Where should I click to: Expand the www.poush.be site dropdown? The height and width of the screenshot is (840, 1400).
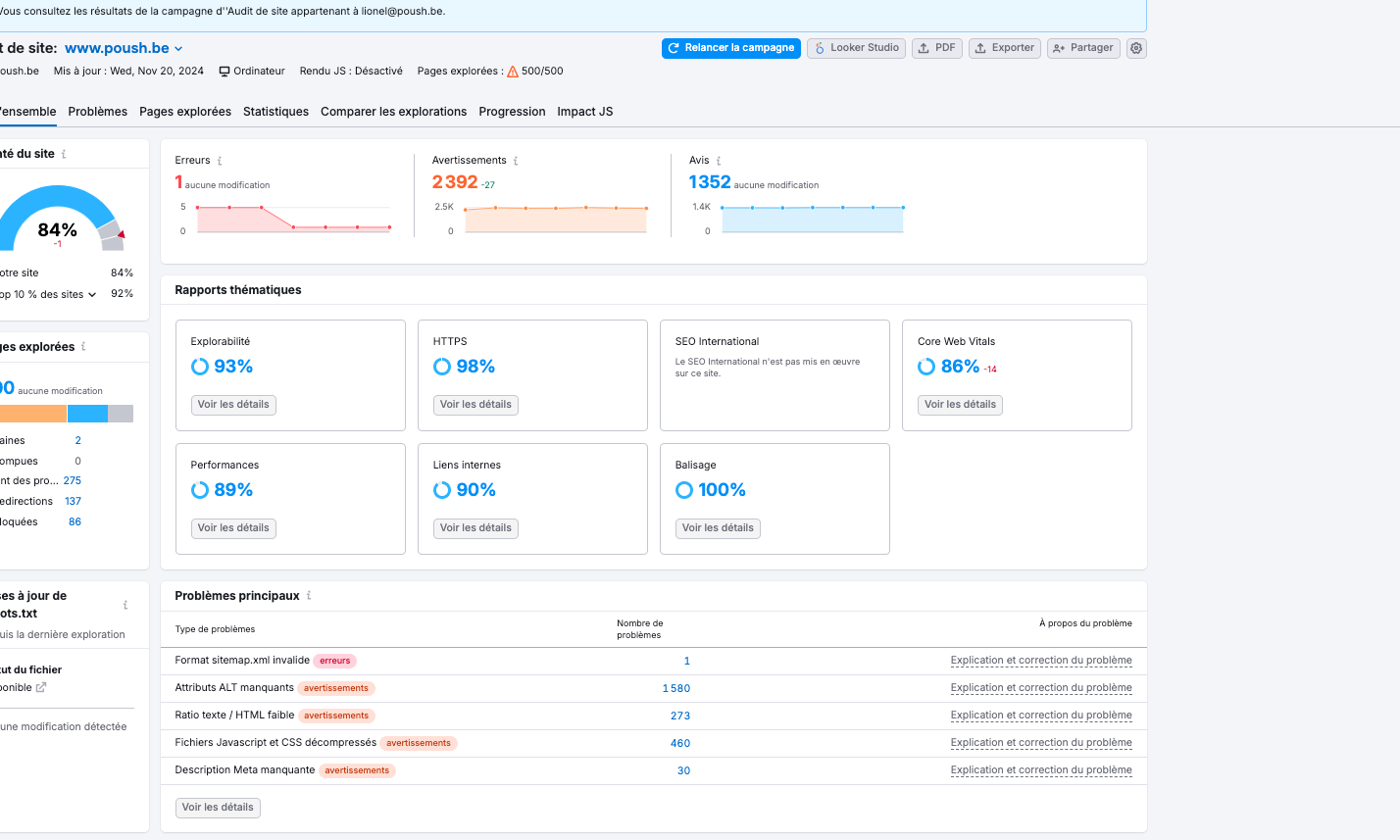tap(178, 49)
